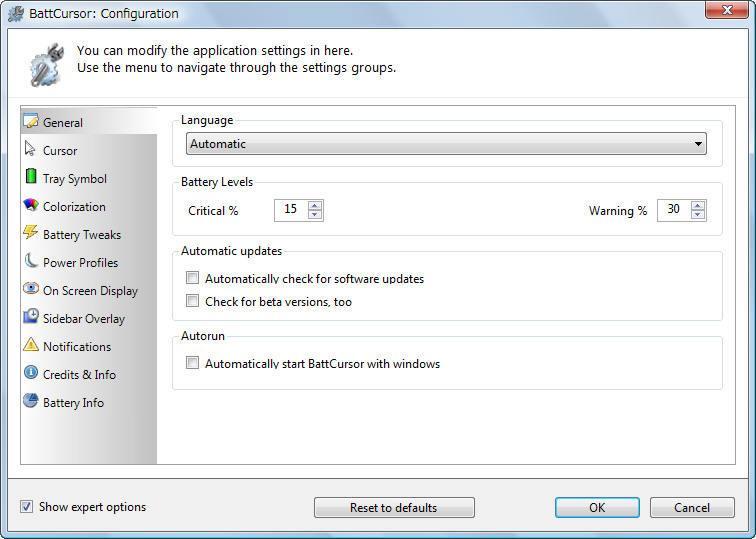Click into the Warning % number field
This screenshot has height=539, width=756.
point(674,210)
